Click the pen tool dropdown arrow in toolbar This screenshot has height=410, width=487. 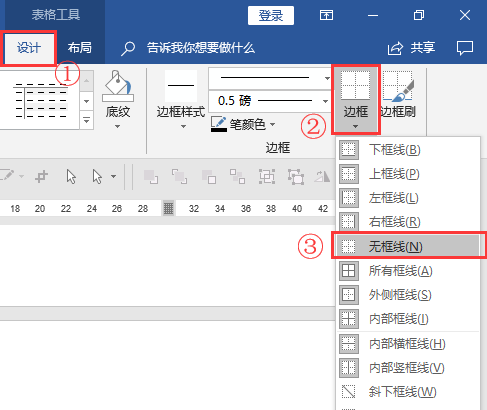click(21, 176)
